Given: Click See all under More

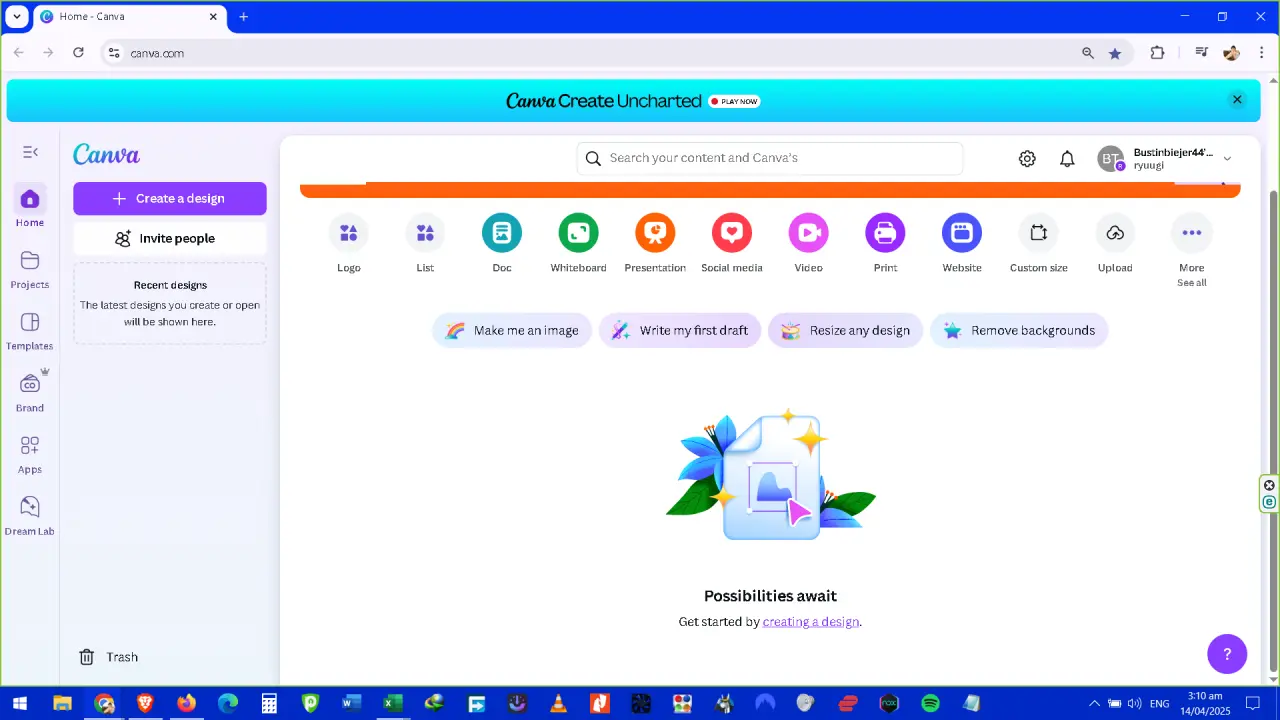Looking at the screenshot, I should (1192, 283).
